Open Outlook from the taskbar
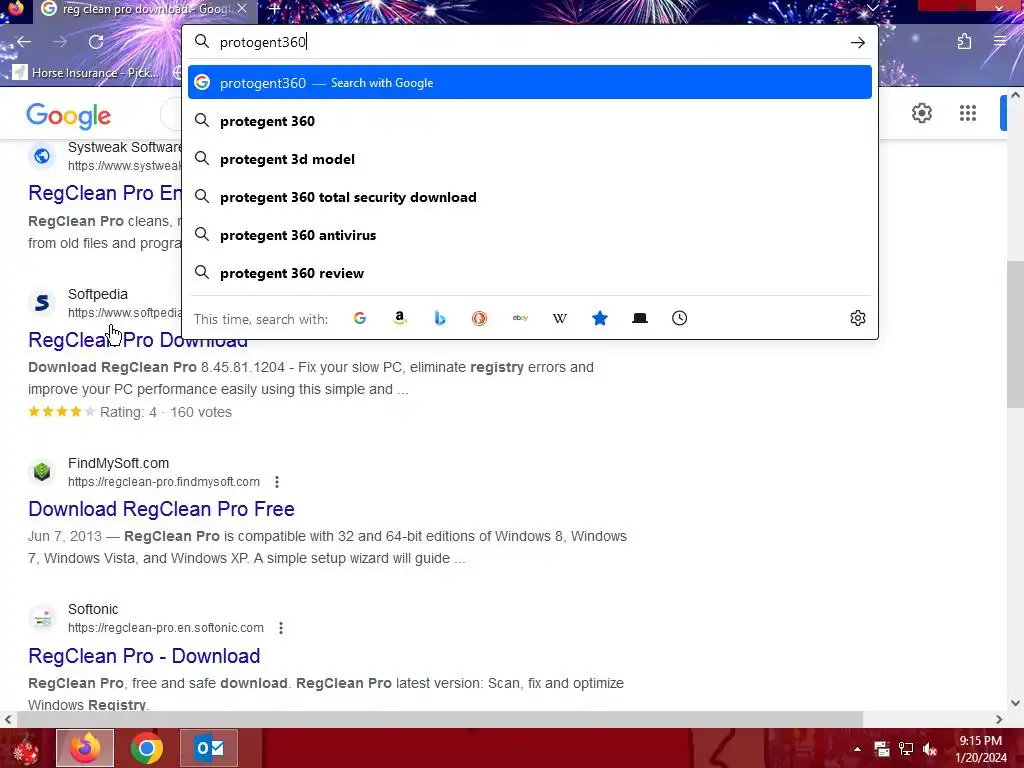 (209, 748)
